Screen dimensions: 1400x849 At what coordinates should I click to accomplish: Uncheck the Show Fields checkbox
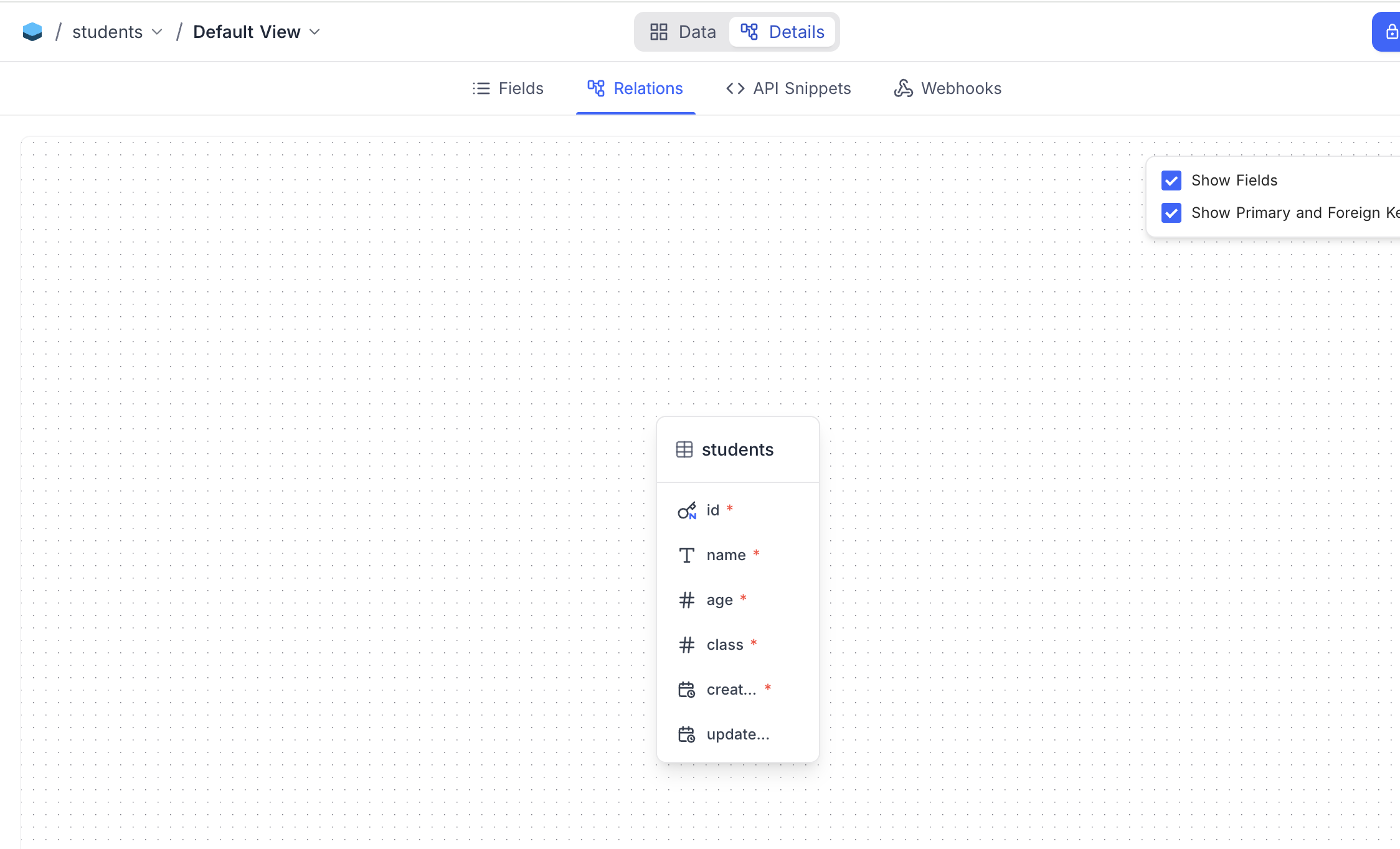coord(1171,181)
